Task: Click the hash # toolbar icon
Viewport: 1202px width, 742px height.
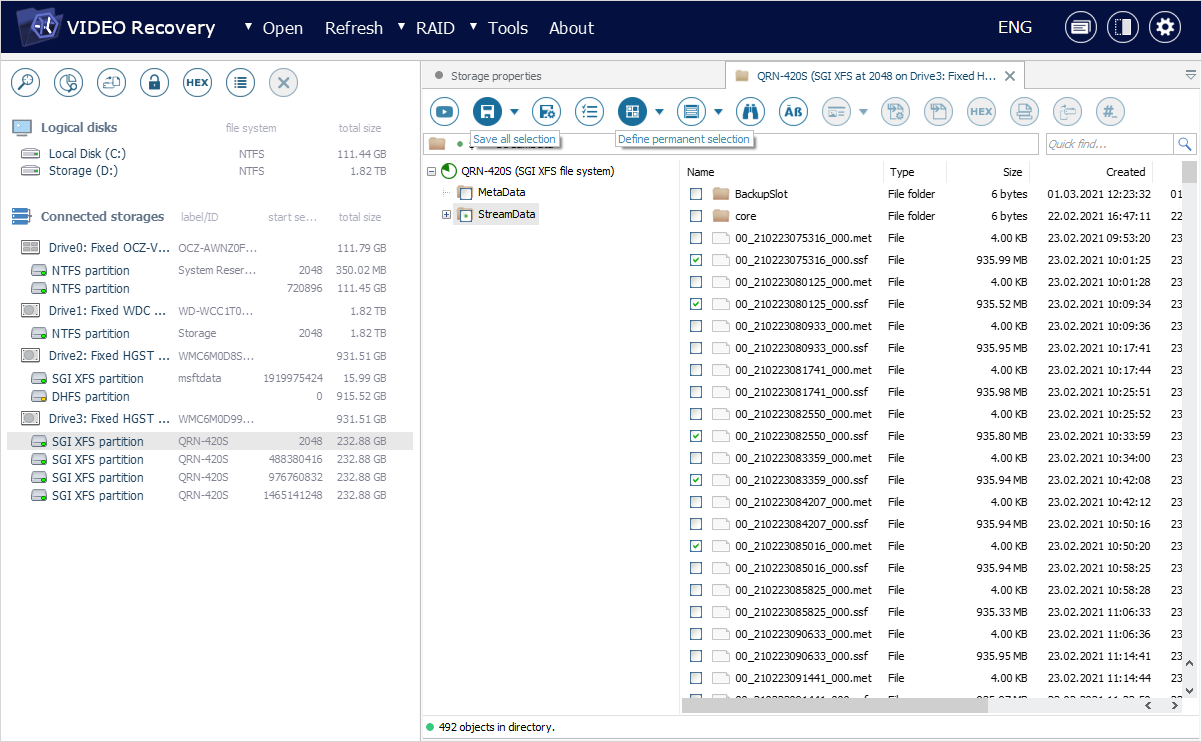Action: (x=1110, y=111)
